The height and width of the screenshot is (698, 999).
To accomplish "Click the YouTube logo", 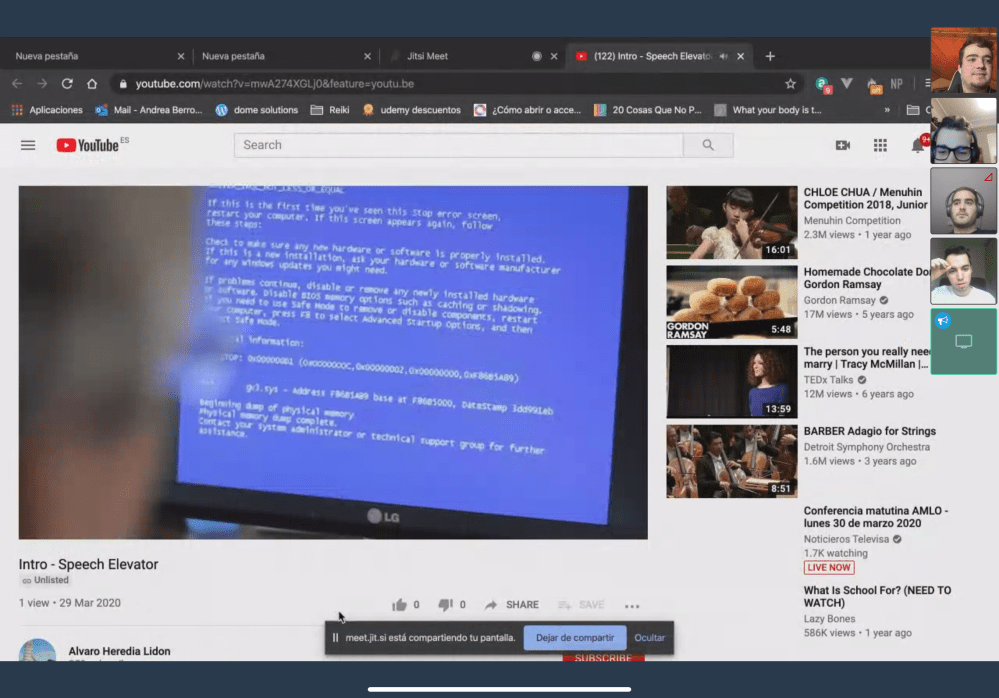I will click(88, 145).
